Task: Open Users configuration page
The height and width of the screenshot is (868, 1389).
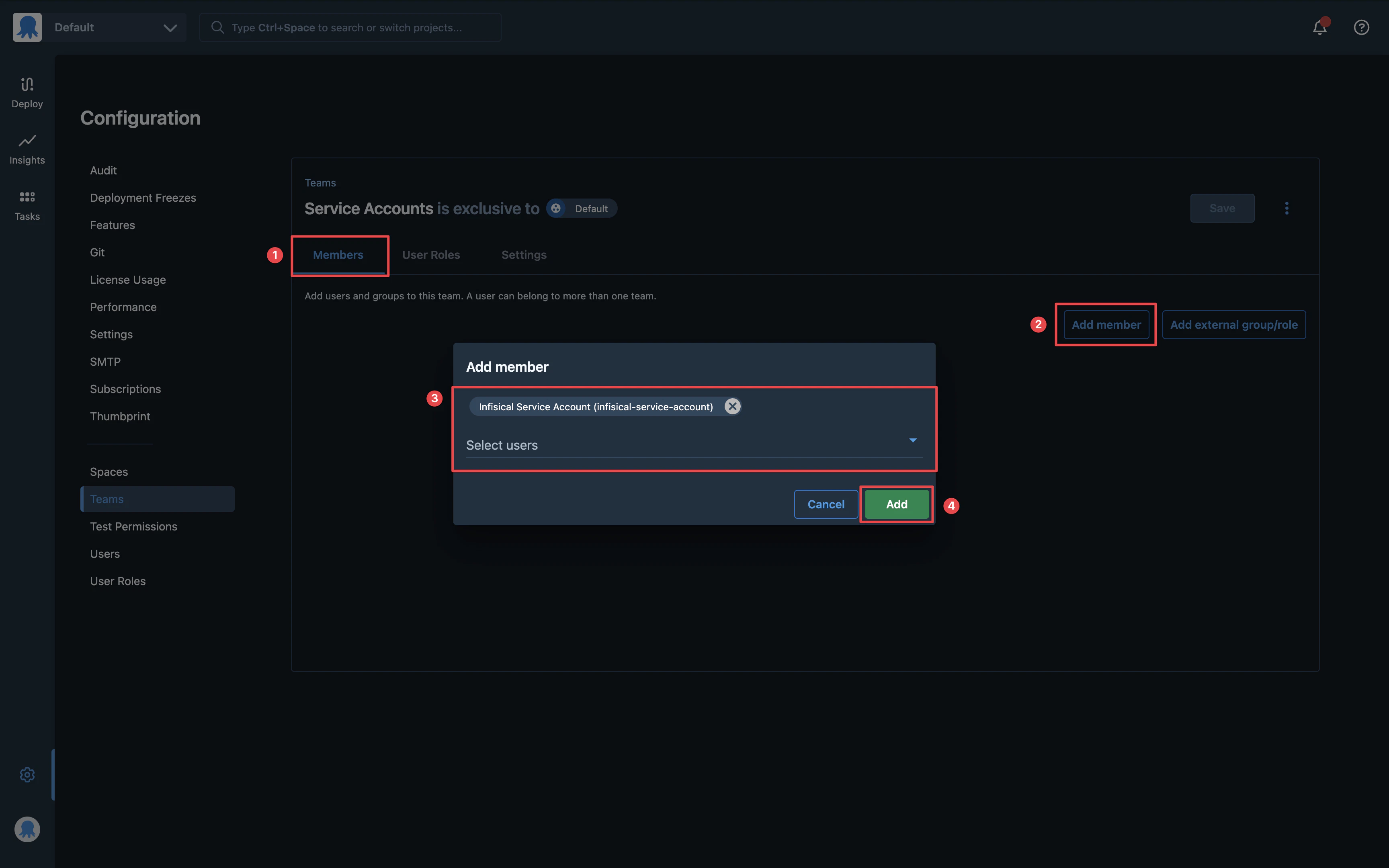Action: pyautogui.click(x=105, y=554)
